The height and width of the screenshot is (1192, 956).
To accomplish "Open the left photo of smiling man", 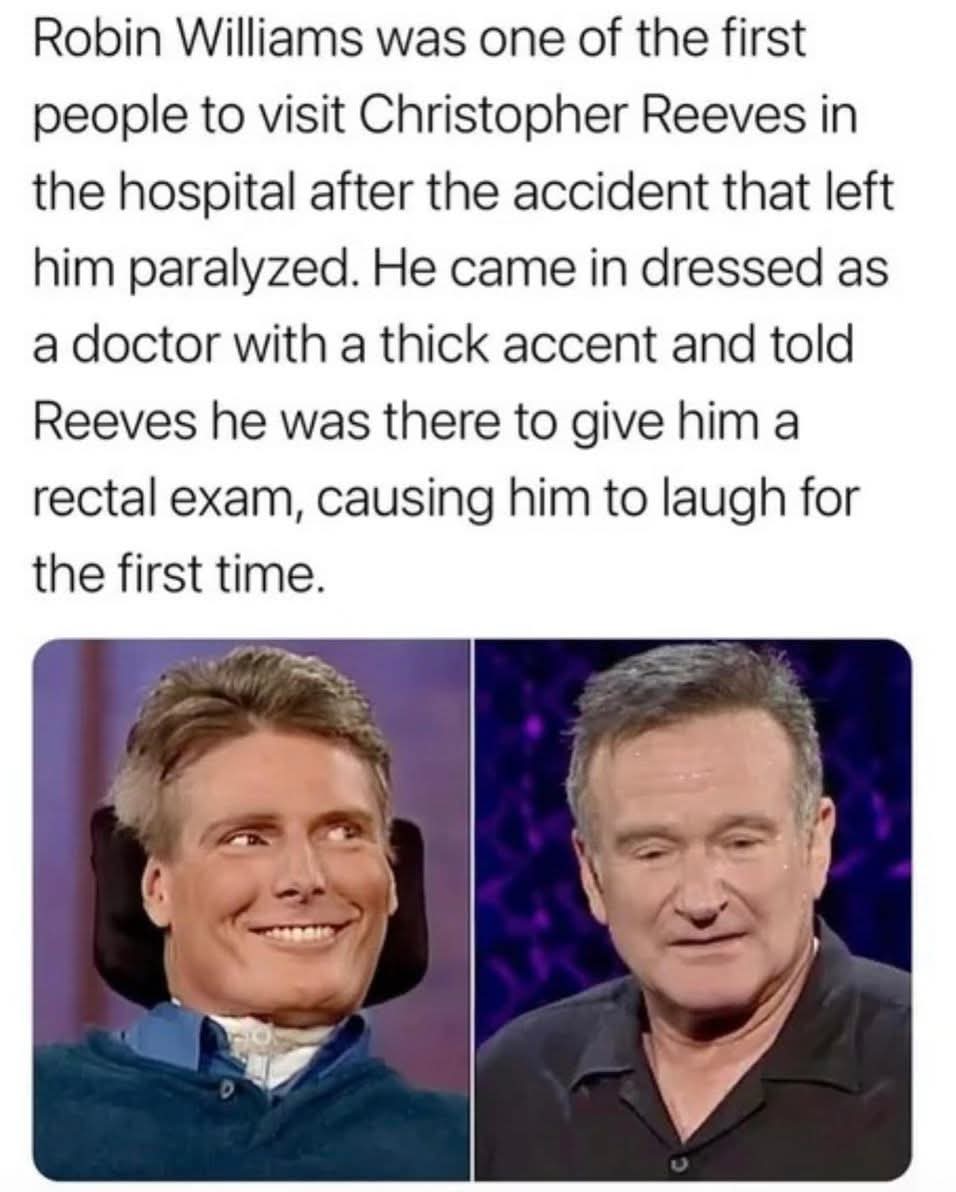I will pos(251,909).
